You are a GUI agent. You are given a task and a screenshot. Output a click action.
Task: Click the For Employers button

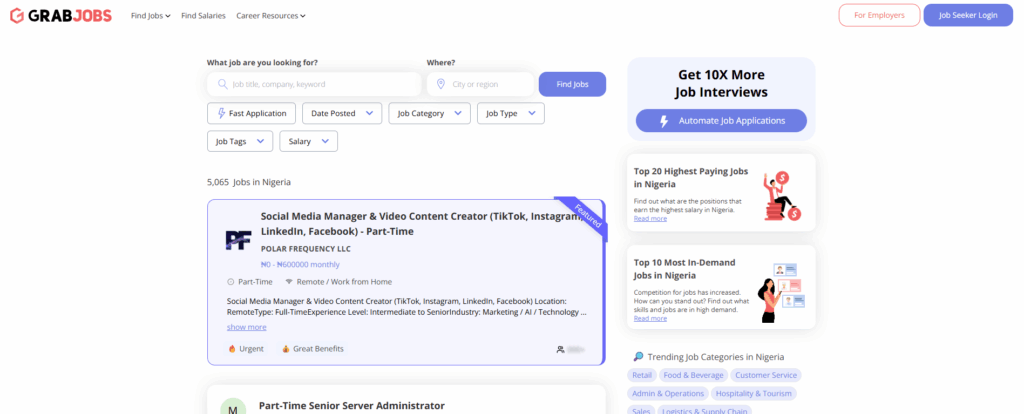pos(879,15)
